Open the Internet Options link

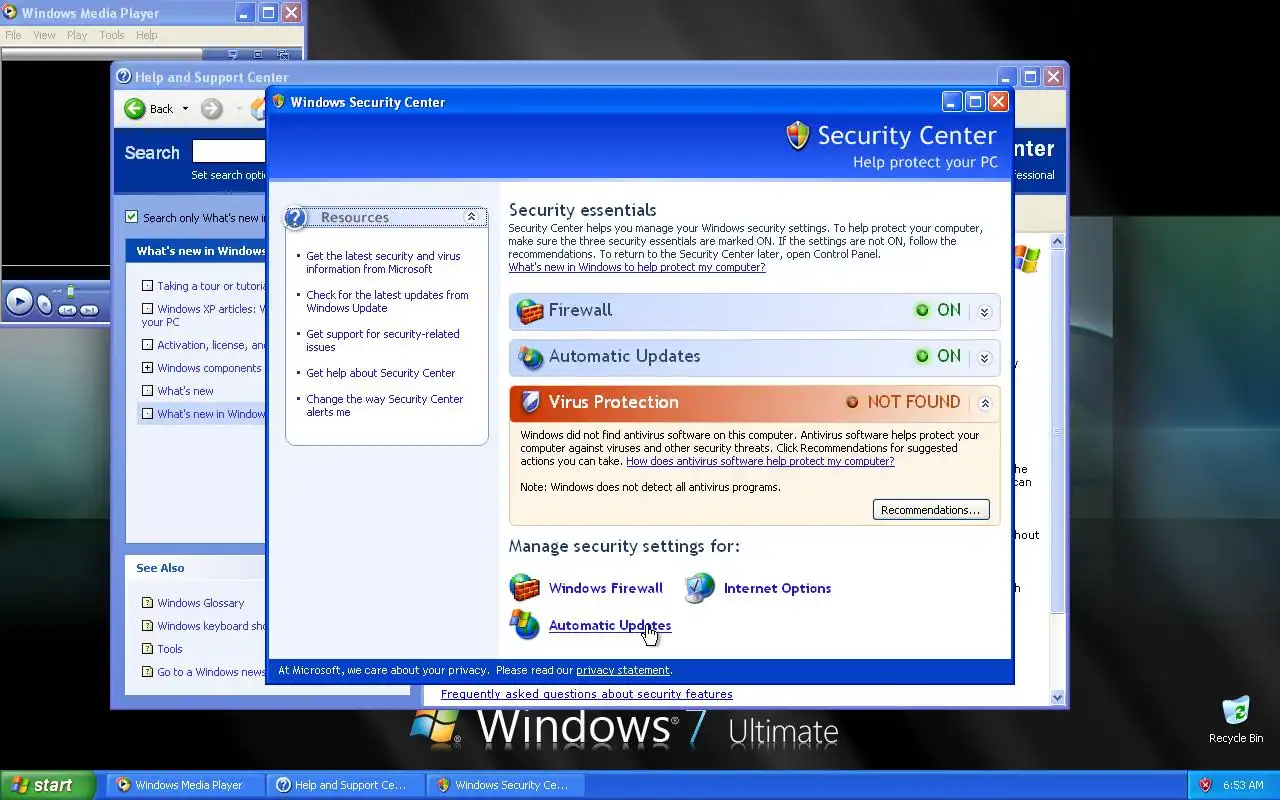coord(777,588)
